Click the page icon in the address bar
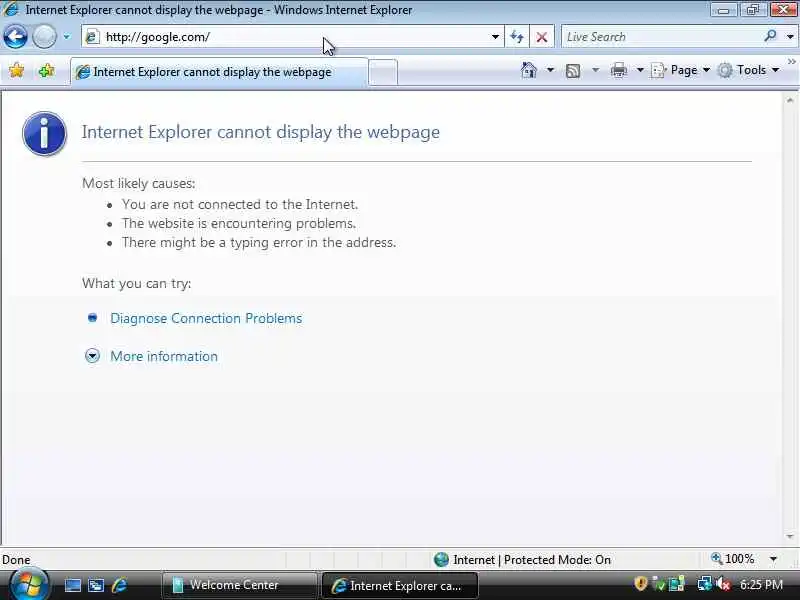 coord(92,37)
